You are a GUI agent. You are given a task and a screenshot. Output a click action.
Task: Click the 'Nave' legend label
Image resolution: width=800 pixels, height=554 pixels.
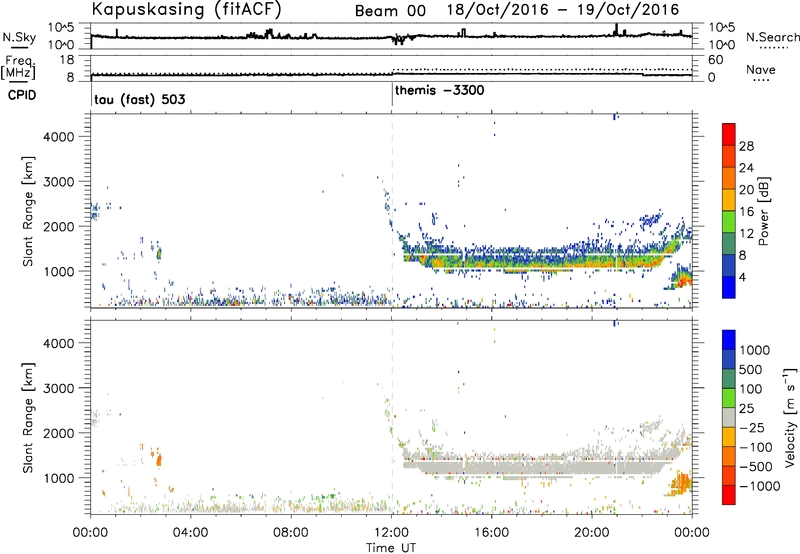[x=761, y=70]
